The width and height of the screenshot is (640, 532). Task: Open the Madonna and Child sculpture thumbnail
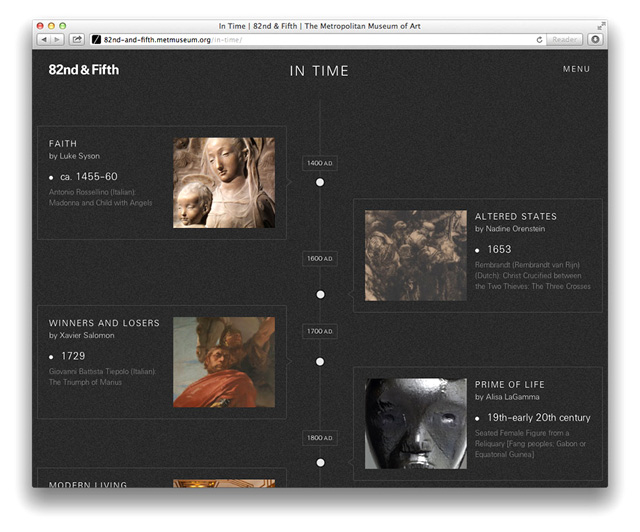click(x=224, y=183)
